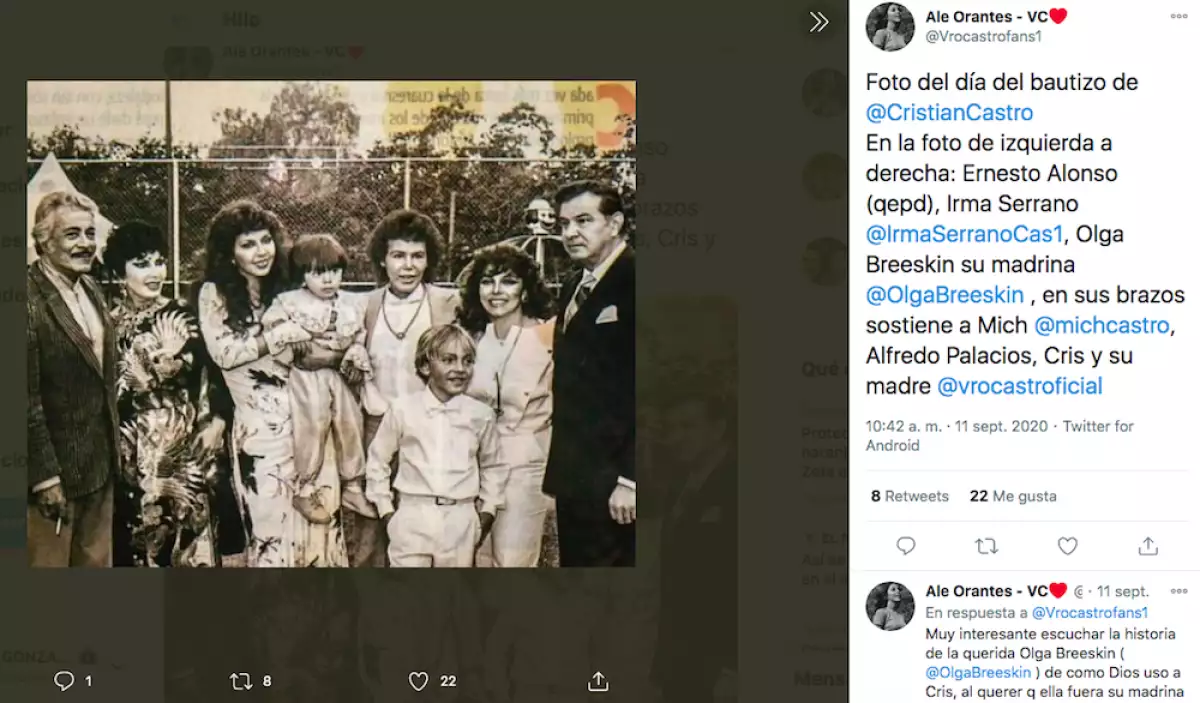
Task: Click share icon in the tweet sidebar
Action: point(1148,546)
